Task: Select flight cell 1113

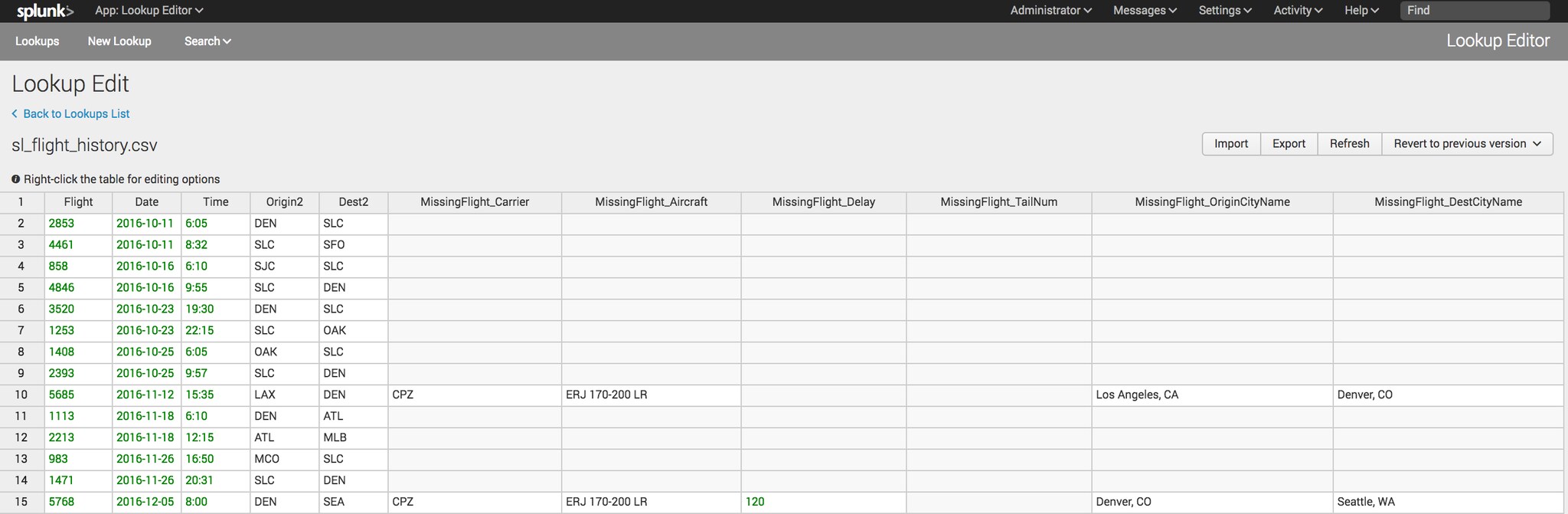Action: [x=78, y=417]
